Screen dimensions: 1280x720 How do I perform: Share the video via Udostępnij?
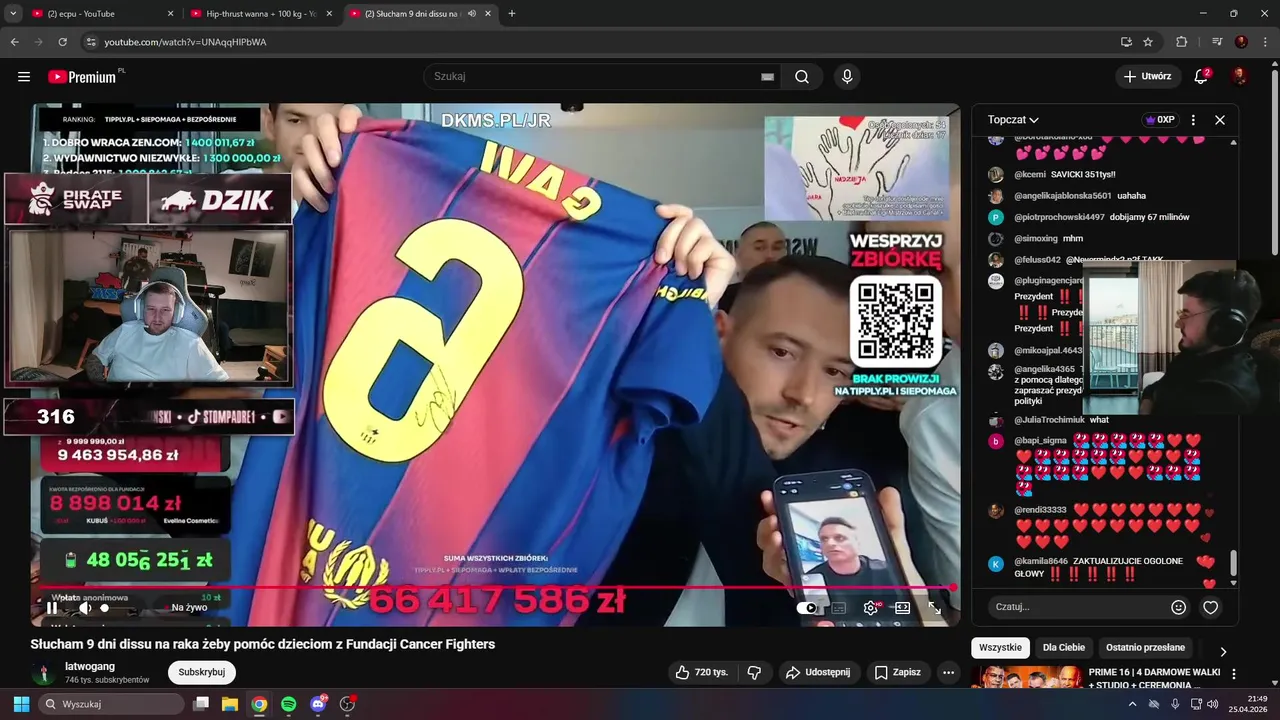(x=817, y=672)
